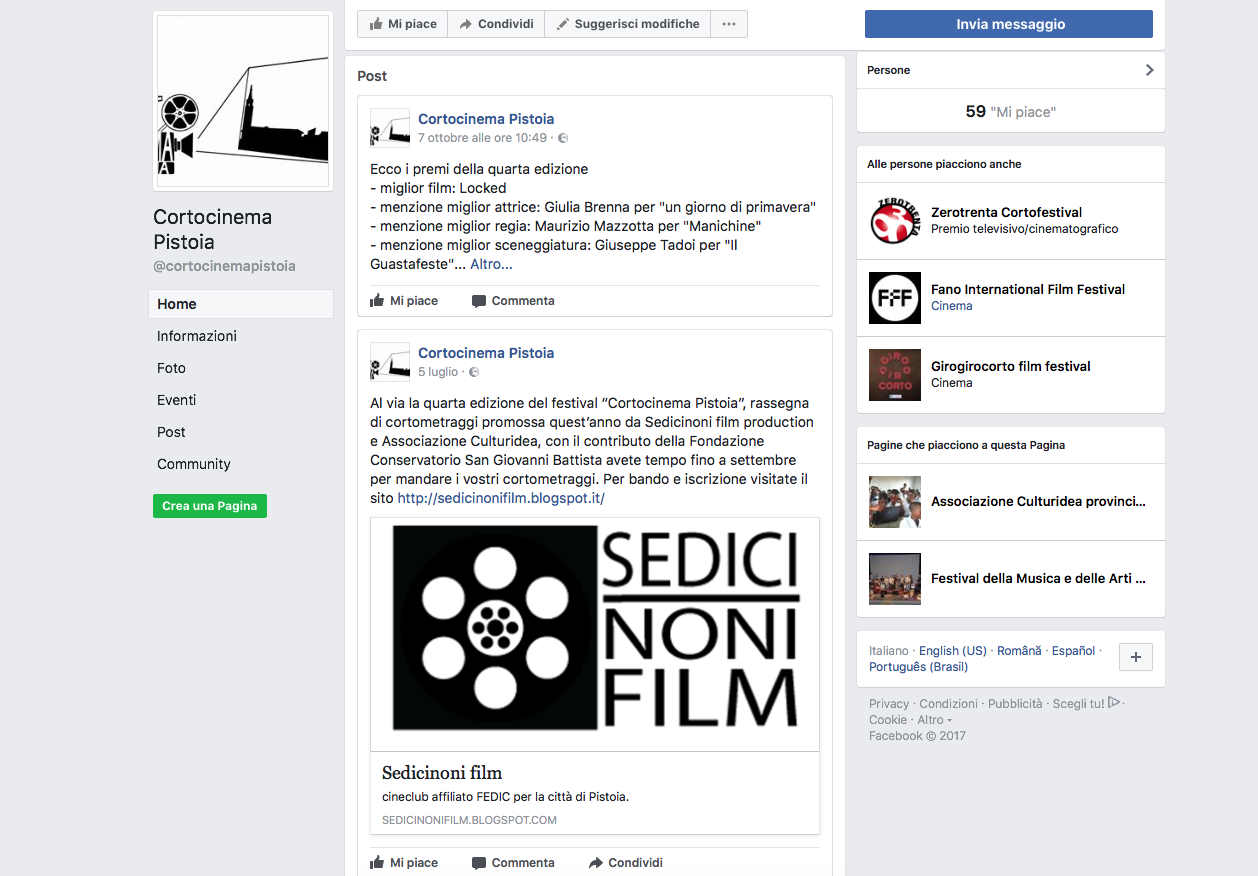Open Pubblicità footer link
The image size is (1258, 876).
(1015, 704)
